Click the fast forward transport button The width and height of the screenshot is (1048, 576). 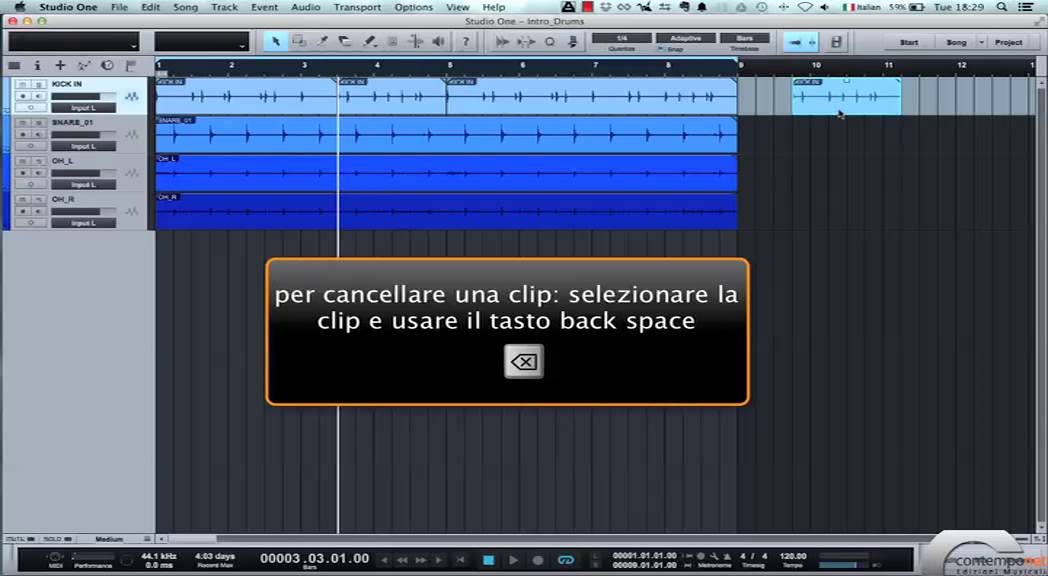[x=421, y=560]
